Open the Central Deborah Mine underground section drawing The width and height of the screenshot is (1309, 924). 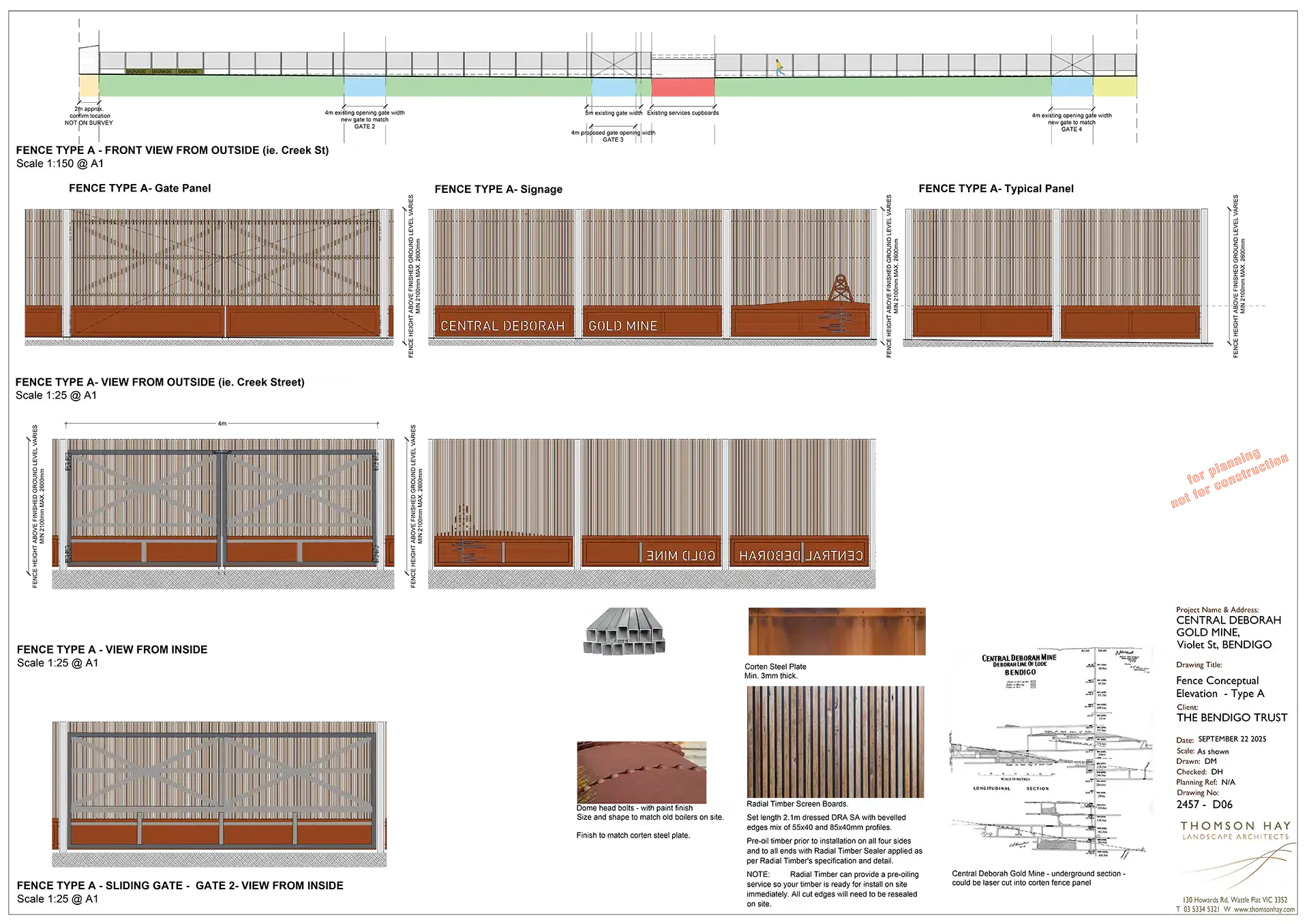[x=1051, y=755]
